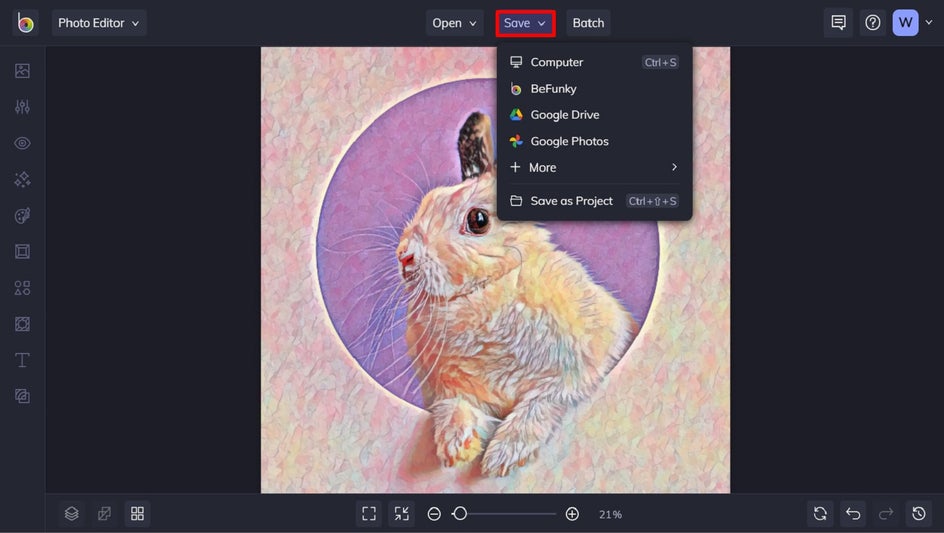Open the Frames sidebar icon
Screen dimensions: 944x533
tap(22, 251)
